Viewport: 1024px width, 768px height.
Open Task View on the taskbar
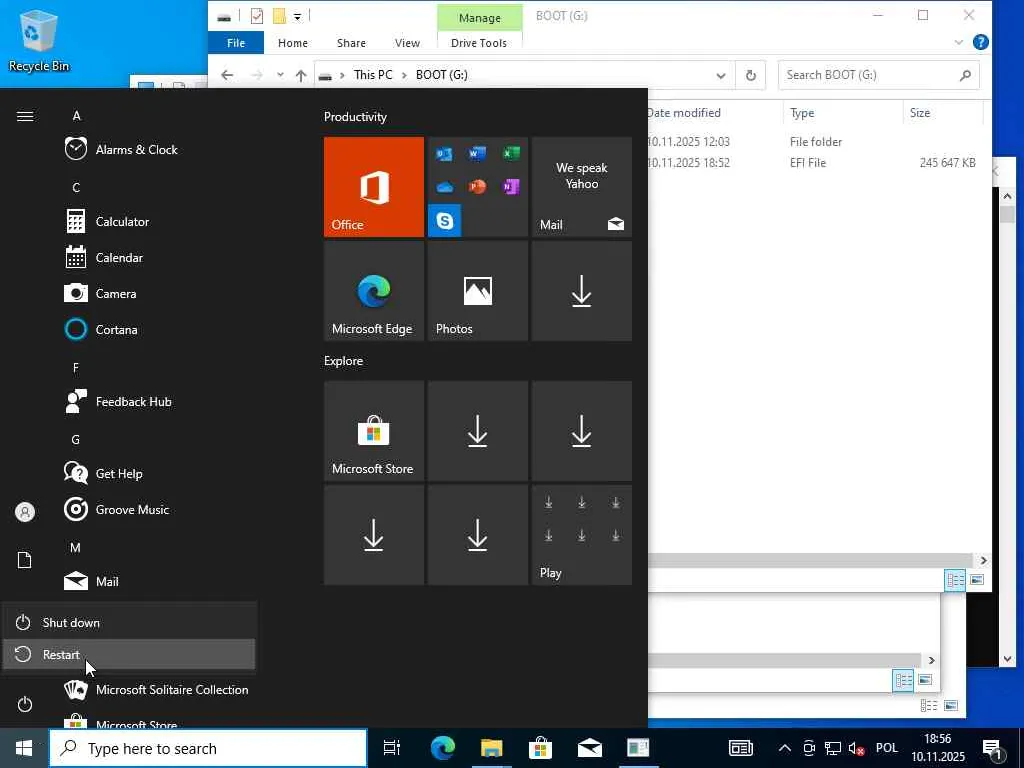pyautogui.click(x=392, y=748)
